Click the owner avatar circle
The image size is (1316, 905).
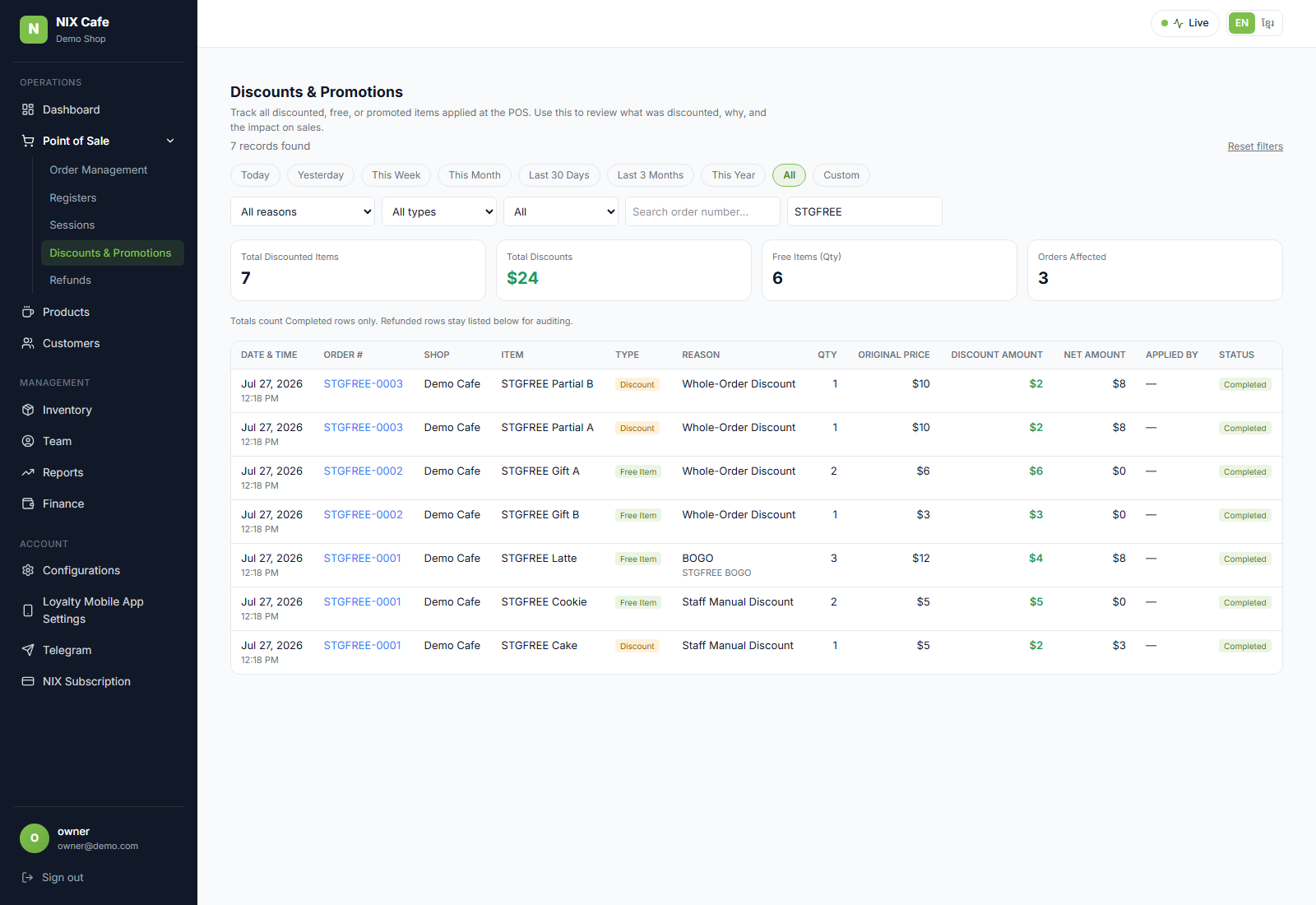point(35,838)
